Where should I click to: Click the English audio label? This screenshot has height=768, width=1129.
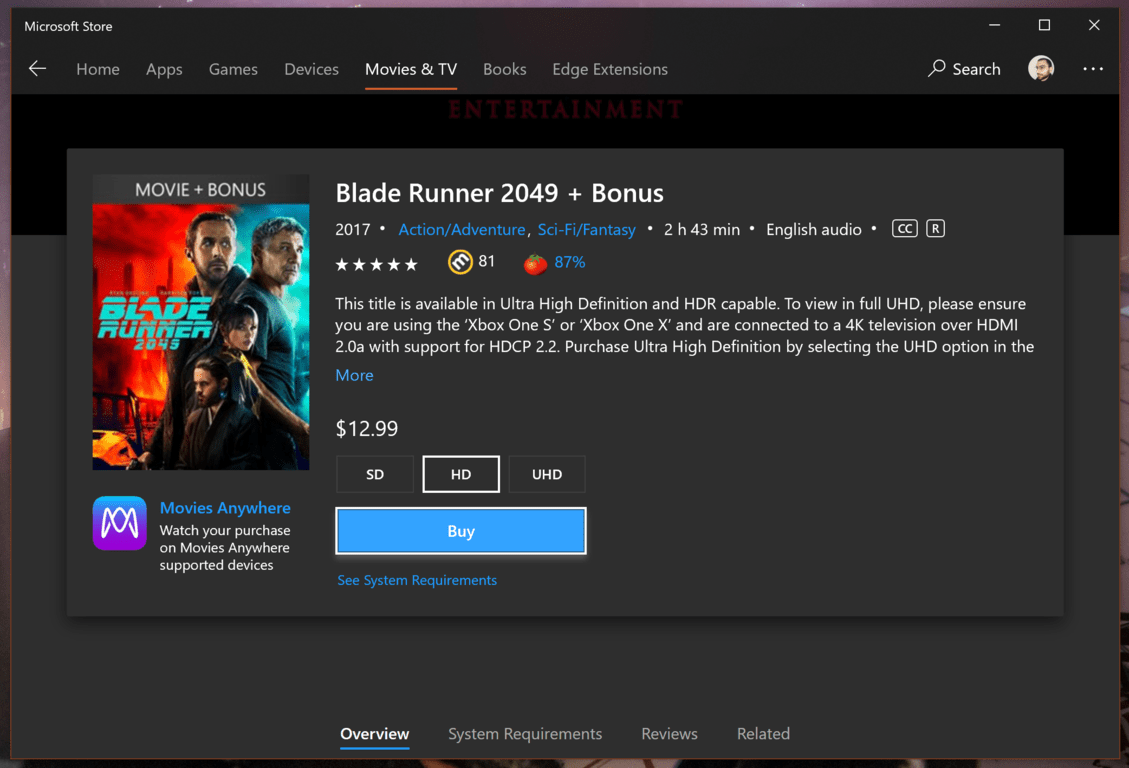(814, 230)
